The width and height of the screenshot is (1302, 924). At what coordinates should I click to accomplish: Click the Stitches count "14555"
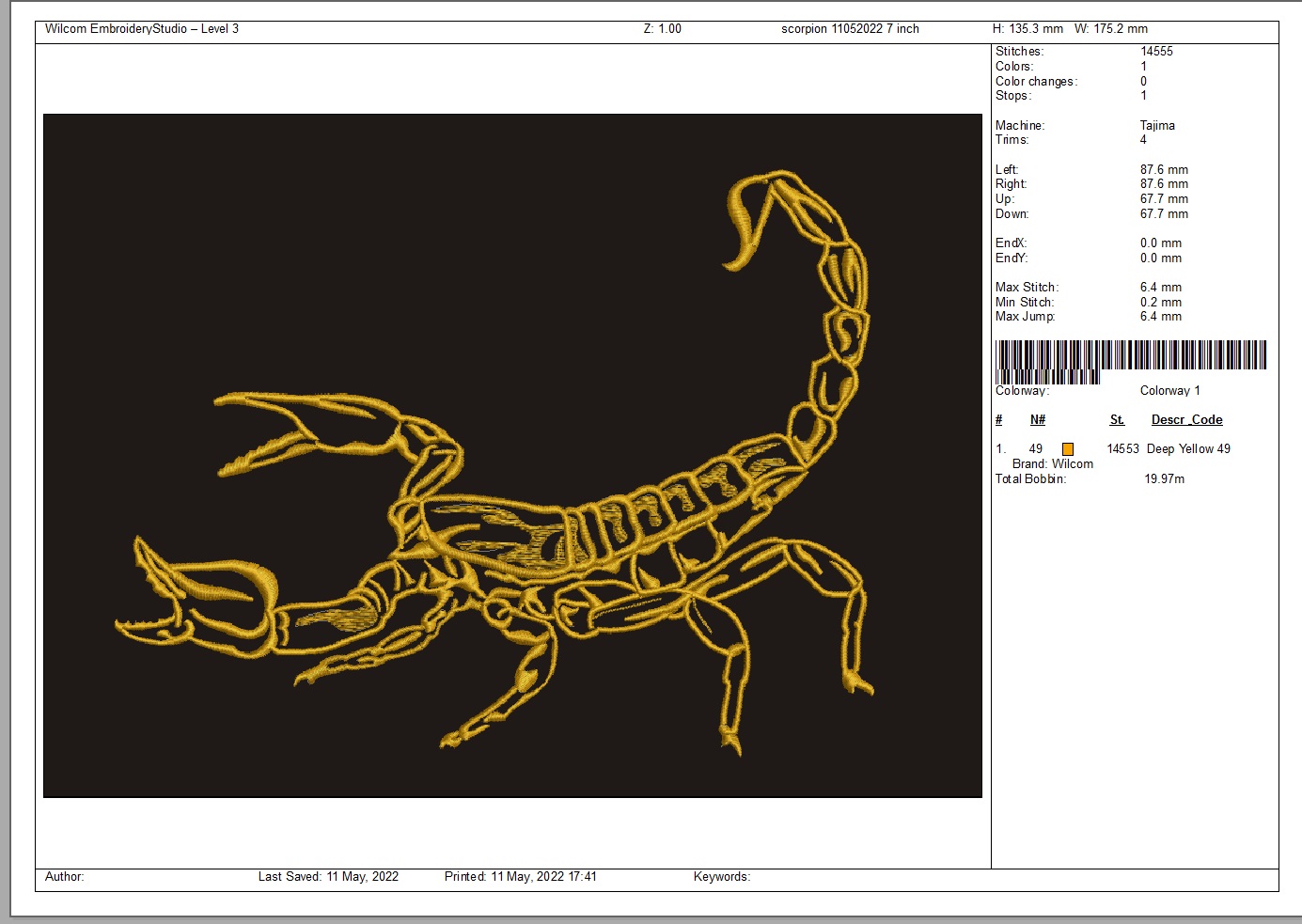point(1156,52)
